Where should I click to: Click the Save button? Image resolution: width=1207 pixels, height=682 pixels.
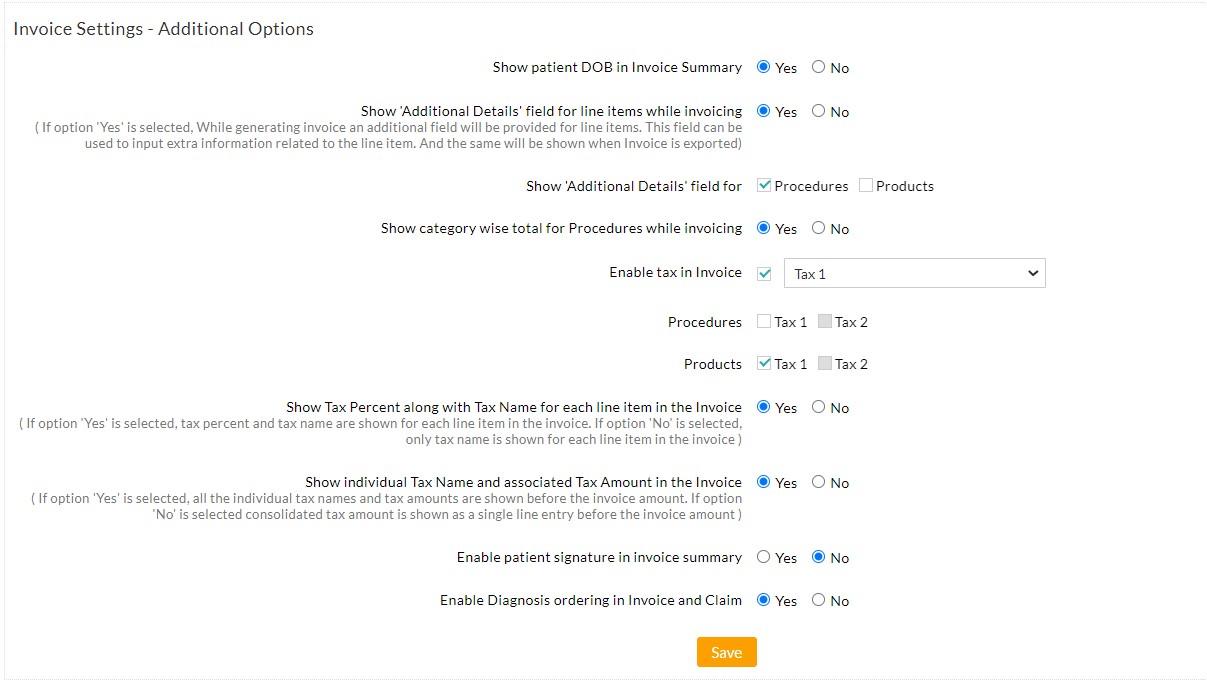726,651
